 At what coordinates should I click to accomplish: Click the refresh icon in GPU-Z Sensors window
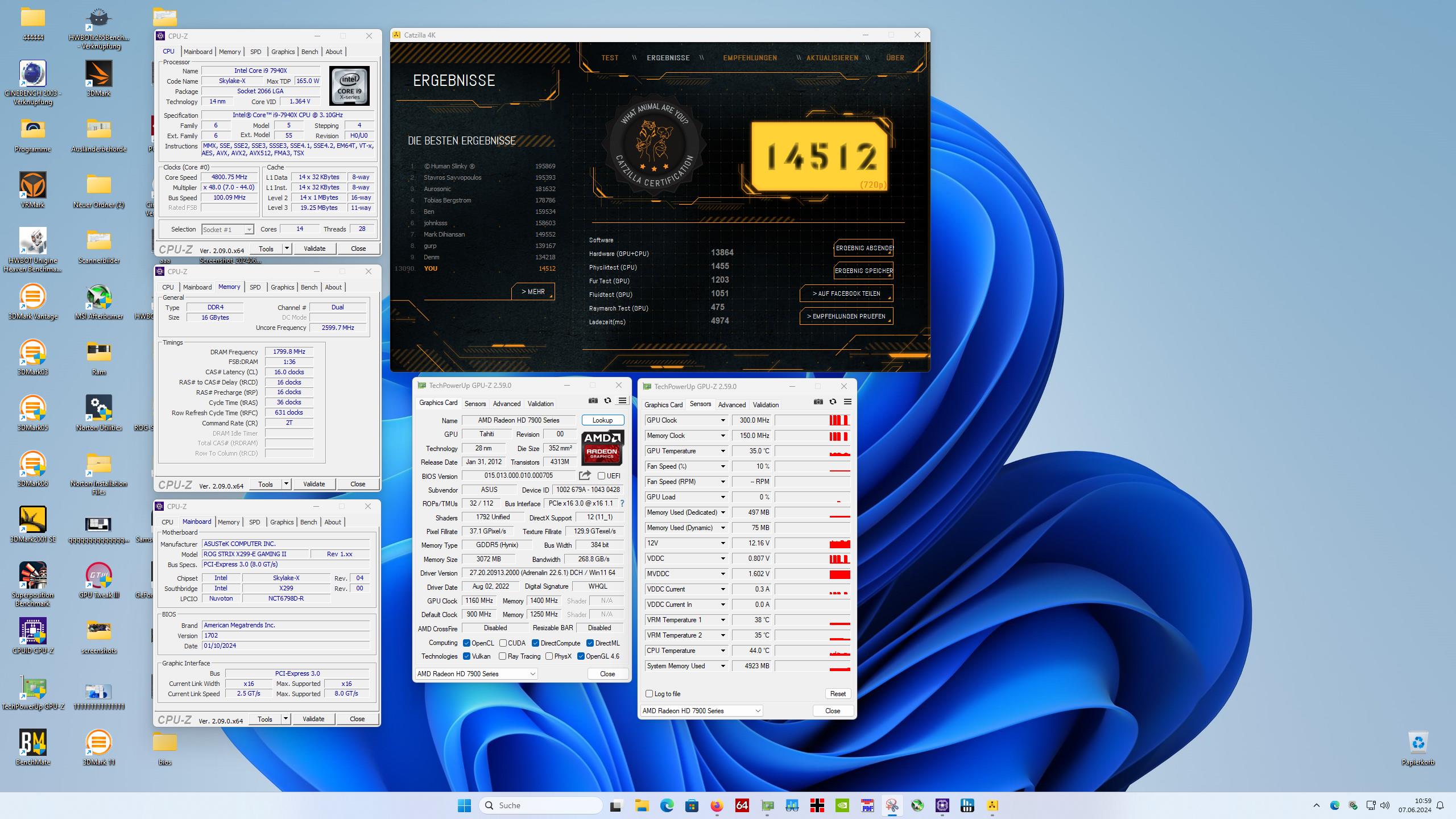click(x=833, y=402)
